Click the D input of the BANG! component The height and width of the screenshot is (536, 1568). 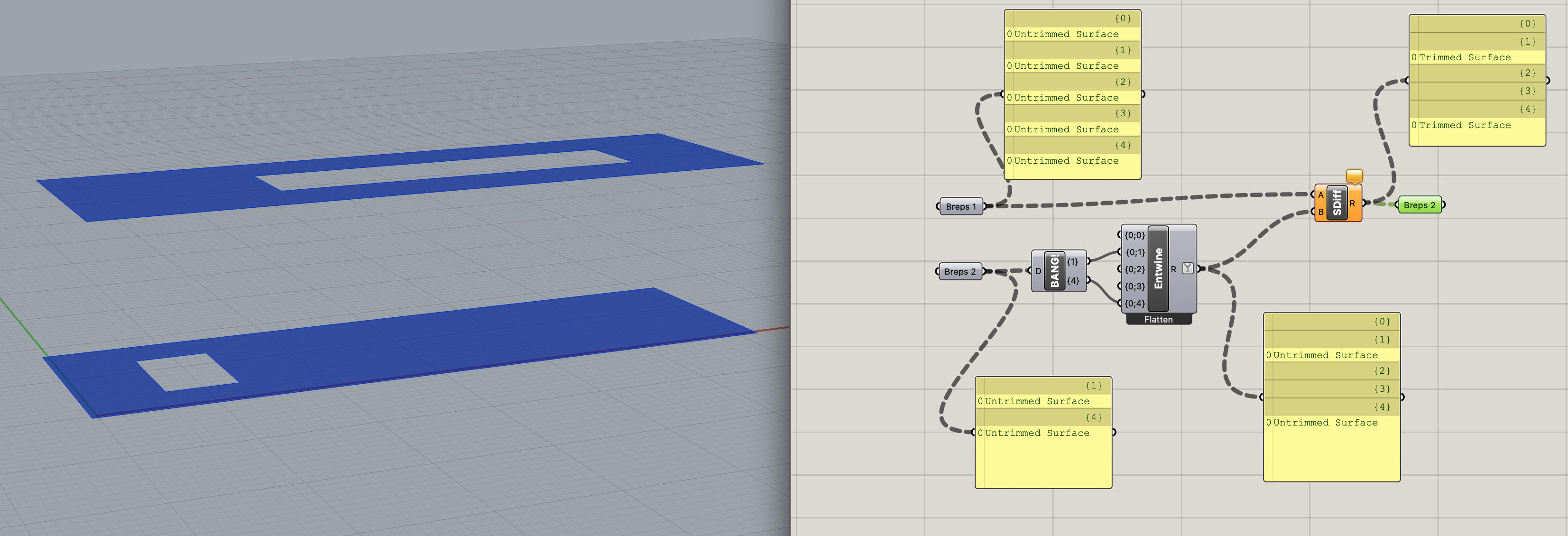coord(1038,271)
